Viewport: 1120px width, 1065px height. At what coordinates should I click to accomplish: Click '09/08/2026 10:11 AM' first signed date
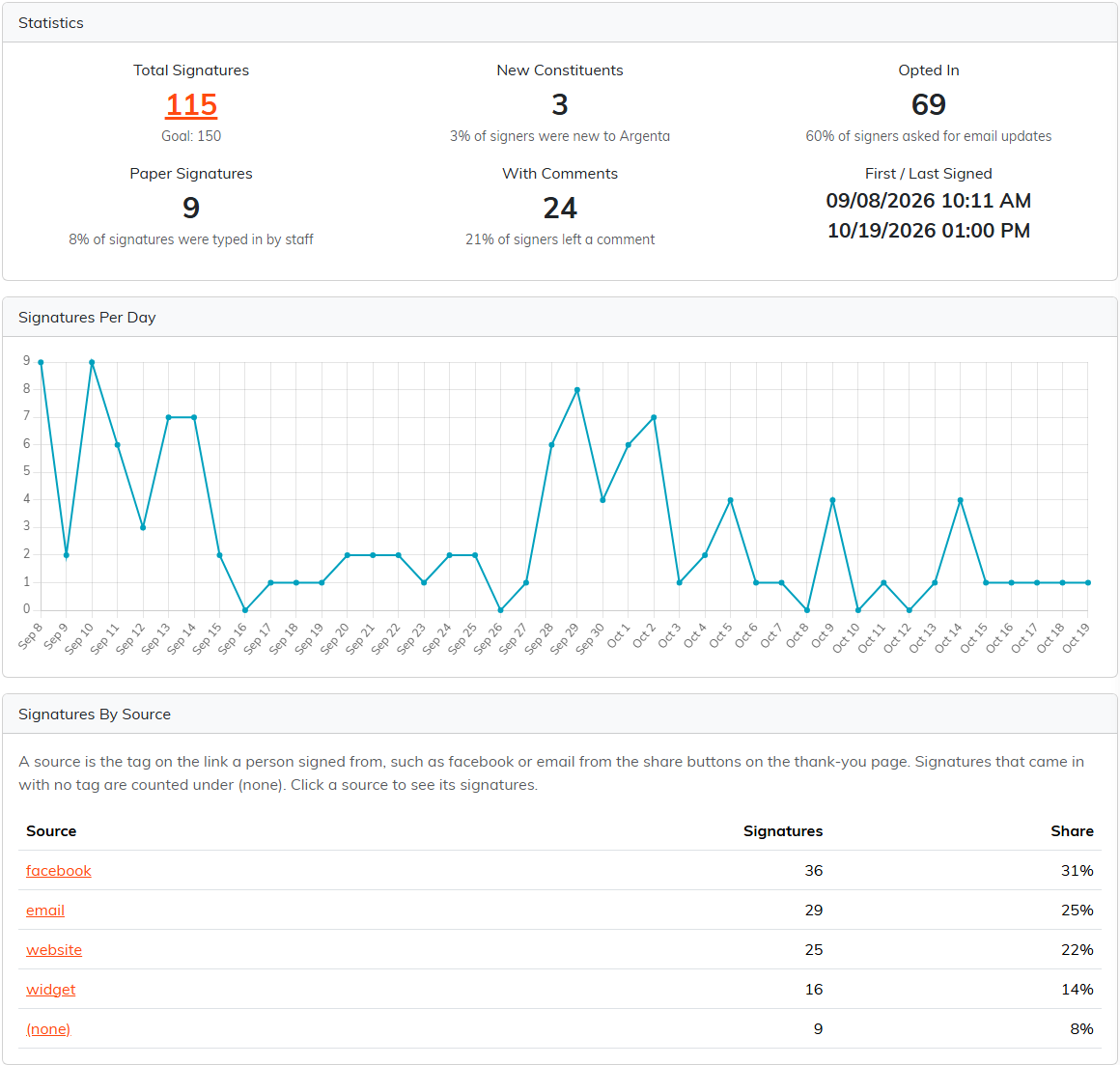coord(929,201)
